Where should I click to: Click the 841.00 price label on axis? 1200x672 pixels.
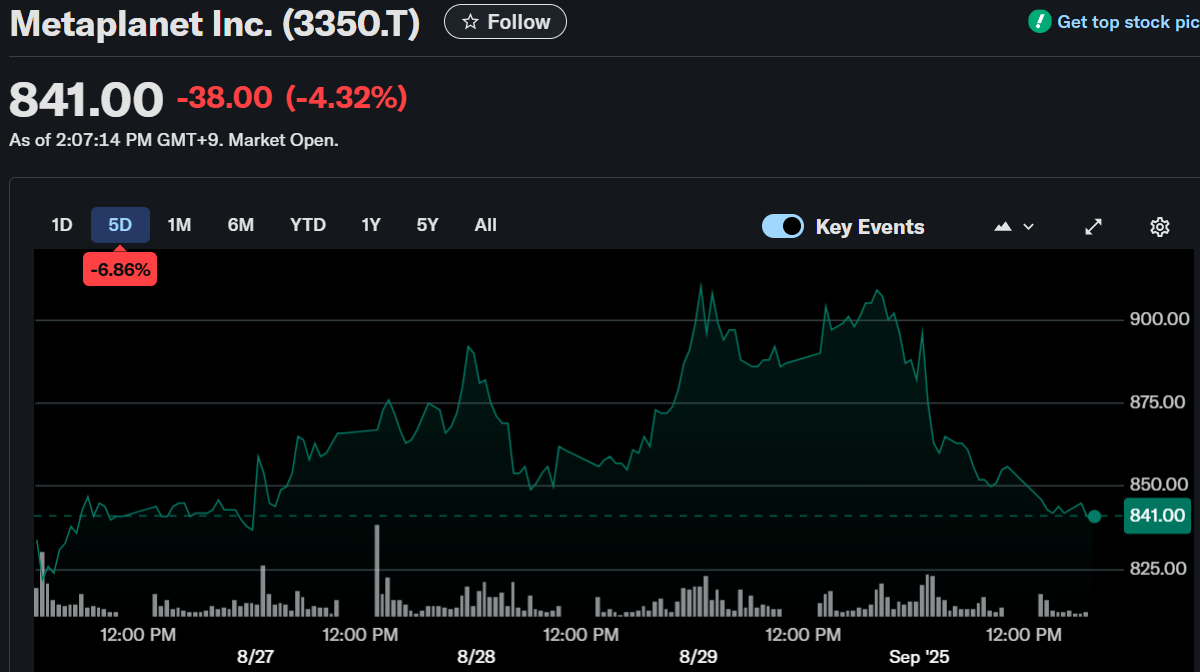pos(1157,516)
